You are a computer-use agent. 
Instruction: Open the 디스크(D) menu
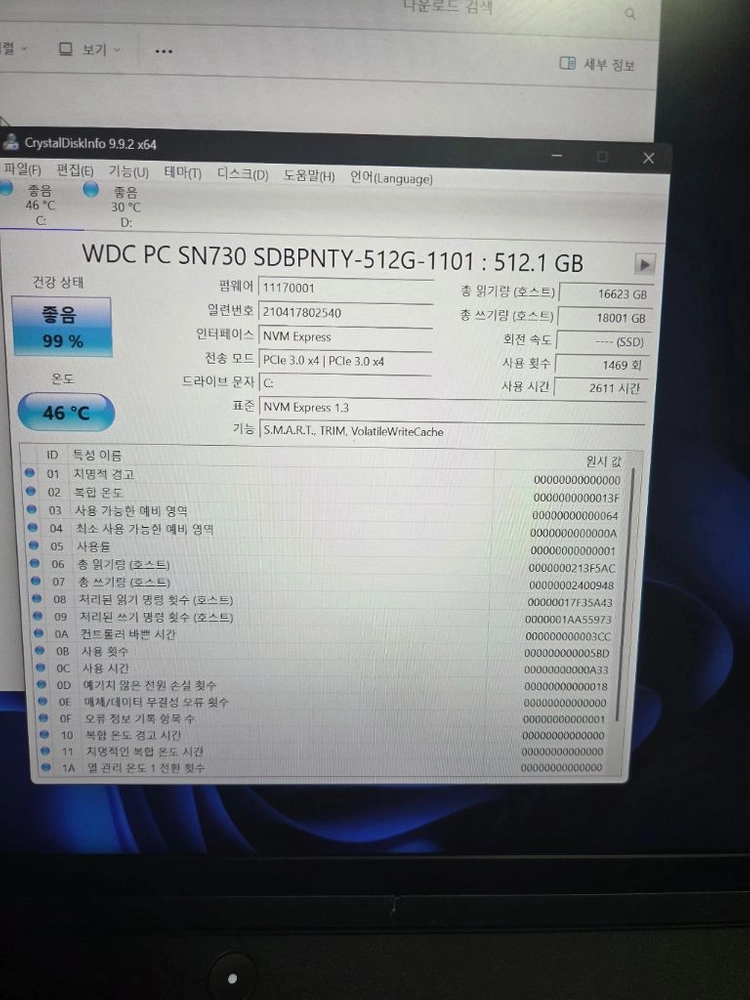pos(242,174)
